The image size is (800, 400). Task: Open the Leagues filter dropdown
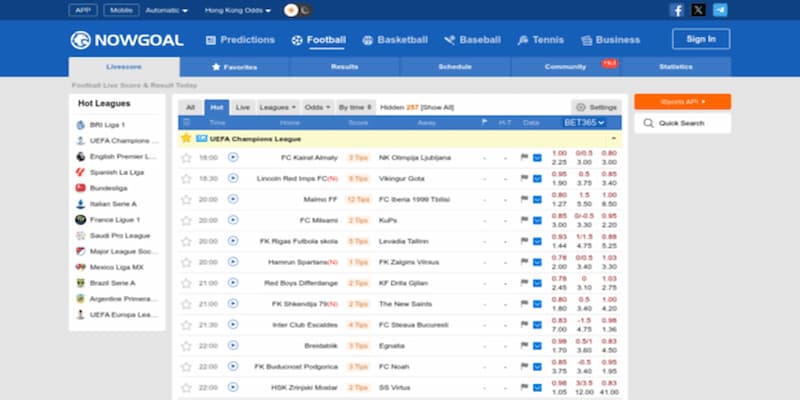pyautogui.click(x=278, y=107)
